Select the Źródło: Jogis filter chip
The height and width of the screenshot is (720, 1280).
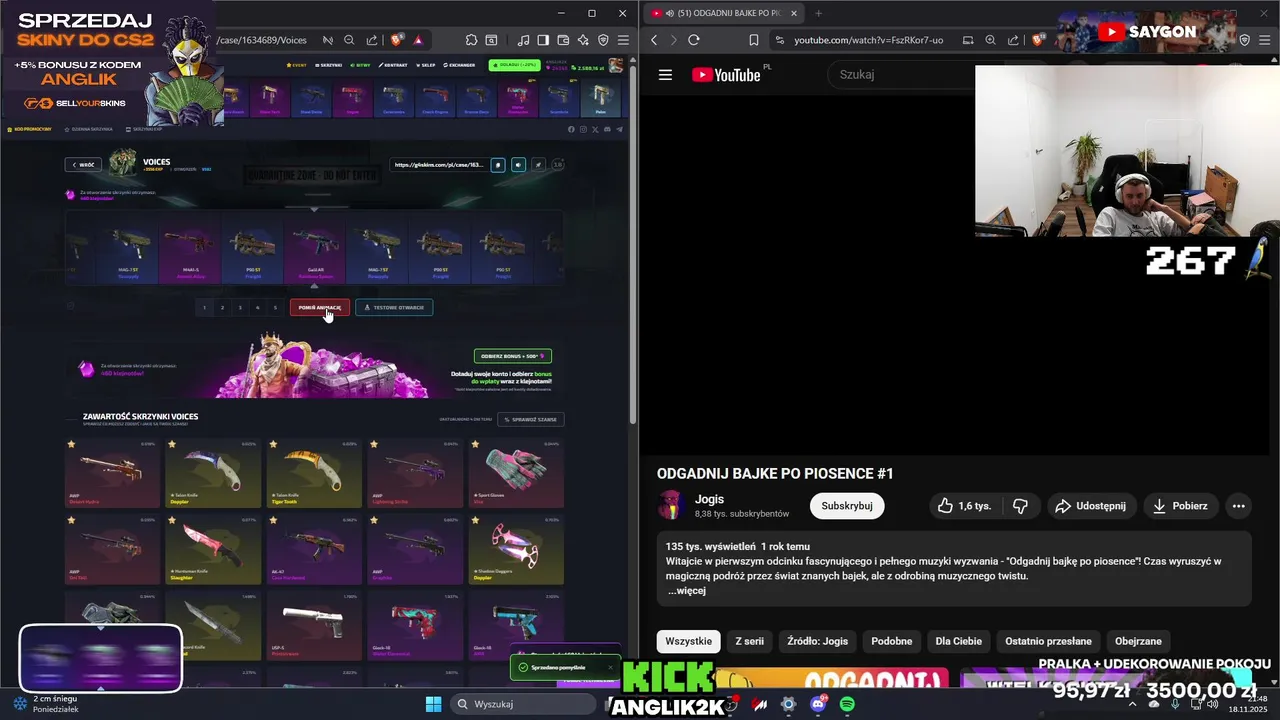[817, 641]
